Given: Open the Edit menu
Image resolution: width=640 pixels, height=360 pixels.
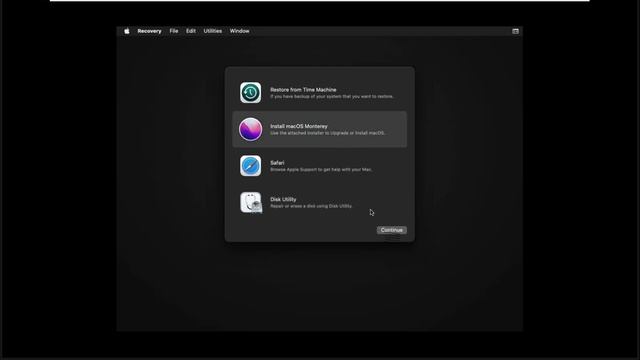Looking at the screenshot, I should tap(191, 31).
